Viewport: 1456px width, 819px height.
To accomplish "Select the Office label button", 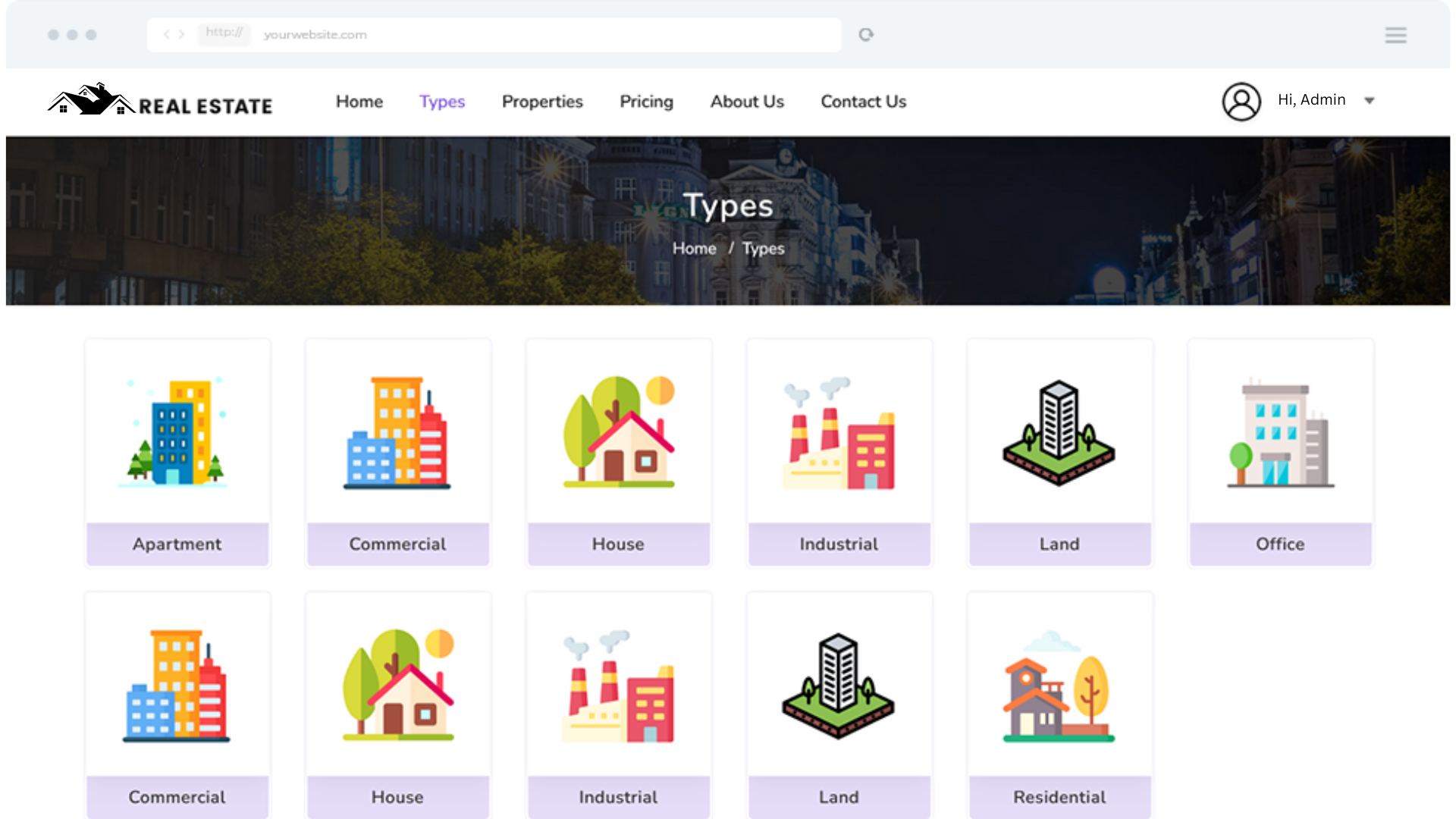I will click(1280, 544).
